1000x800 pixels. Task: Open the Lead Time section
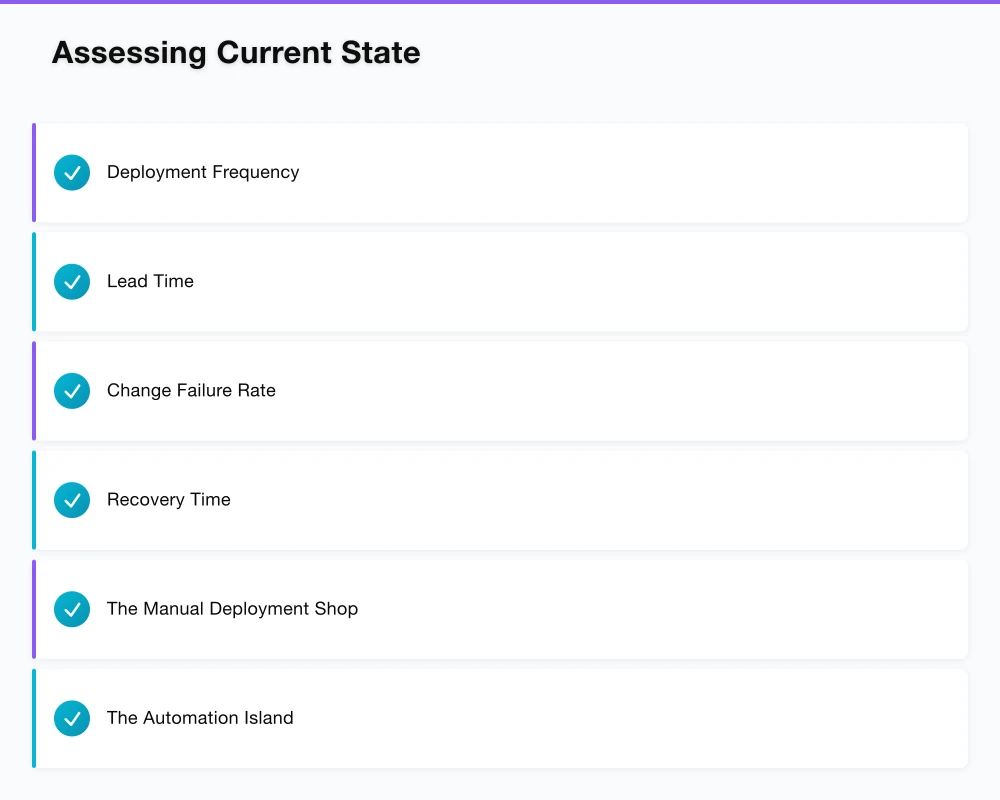coord(500,281)
